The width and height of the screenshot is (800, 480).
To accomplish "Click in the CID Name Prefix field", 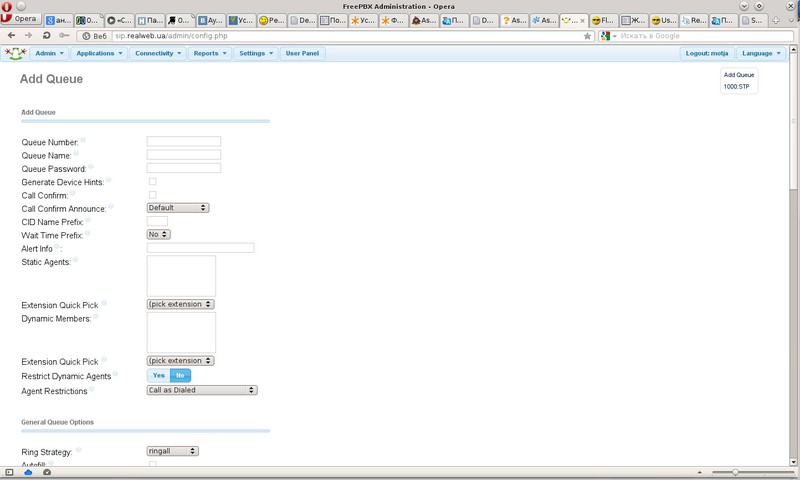I will [x=157, y=221].
